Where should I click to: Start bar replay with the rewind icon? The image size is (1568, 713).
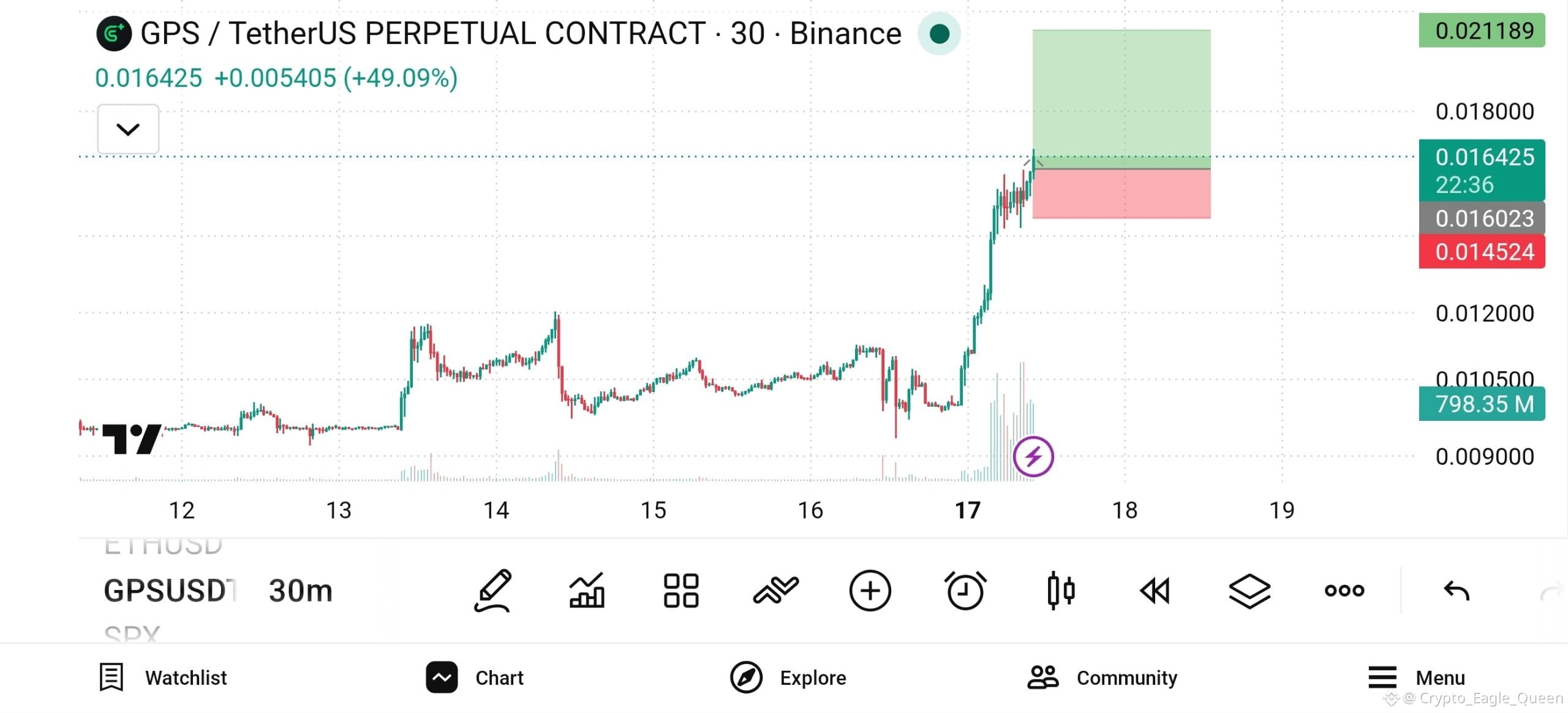point(1155,591)
